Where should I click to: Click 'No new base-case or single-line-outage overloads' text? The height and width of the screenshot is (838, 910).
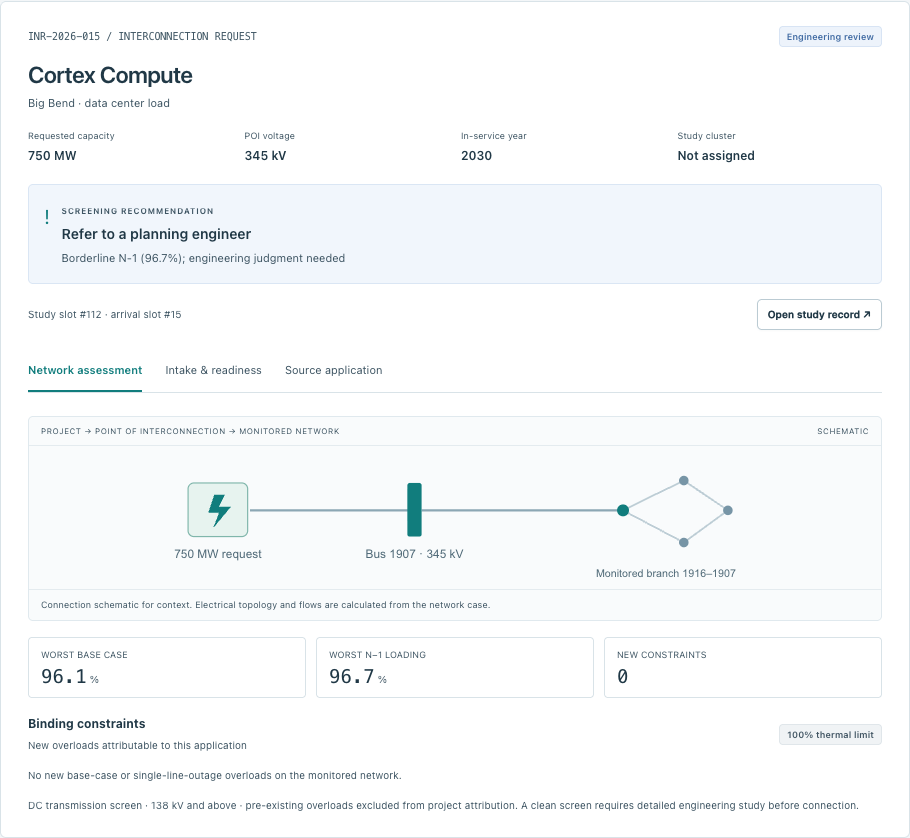pyautogui.click(x=215, y=776)
